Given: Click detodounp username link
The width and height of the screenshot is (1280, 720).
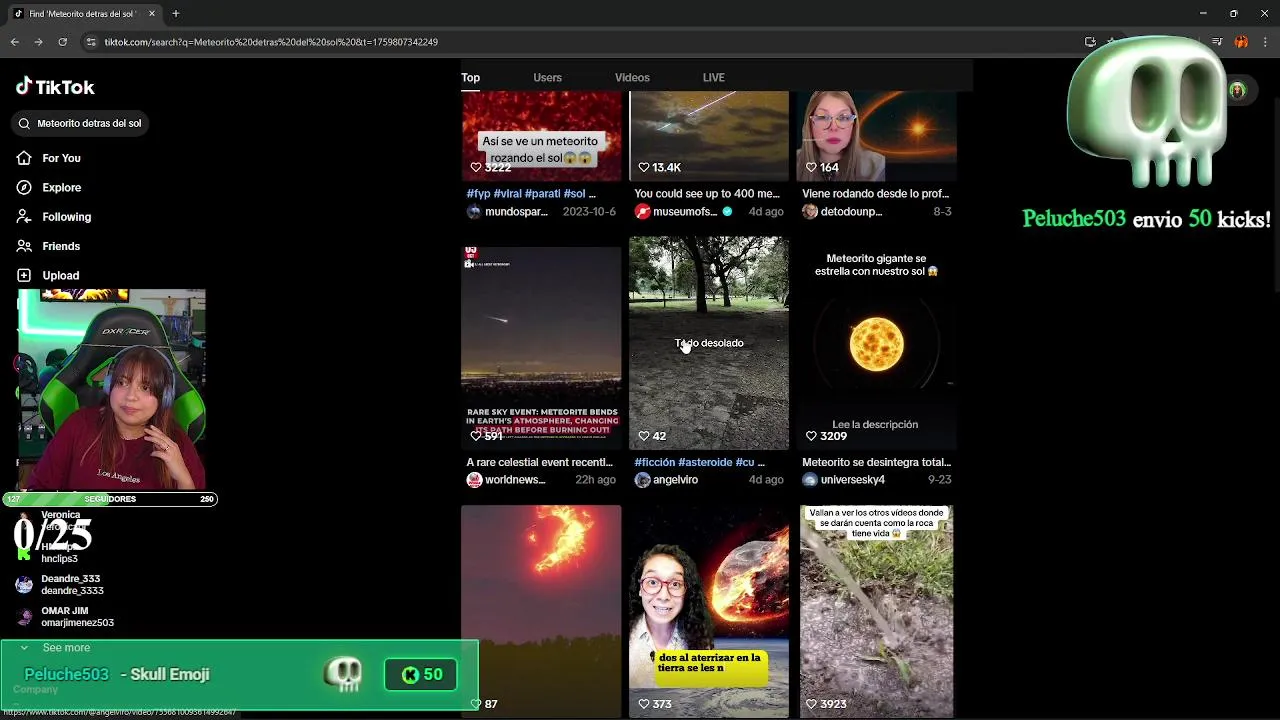Looking at the screenshot, I should (x=851, y=212).
